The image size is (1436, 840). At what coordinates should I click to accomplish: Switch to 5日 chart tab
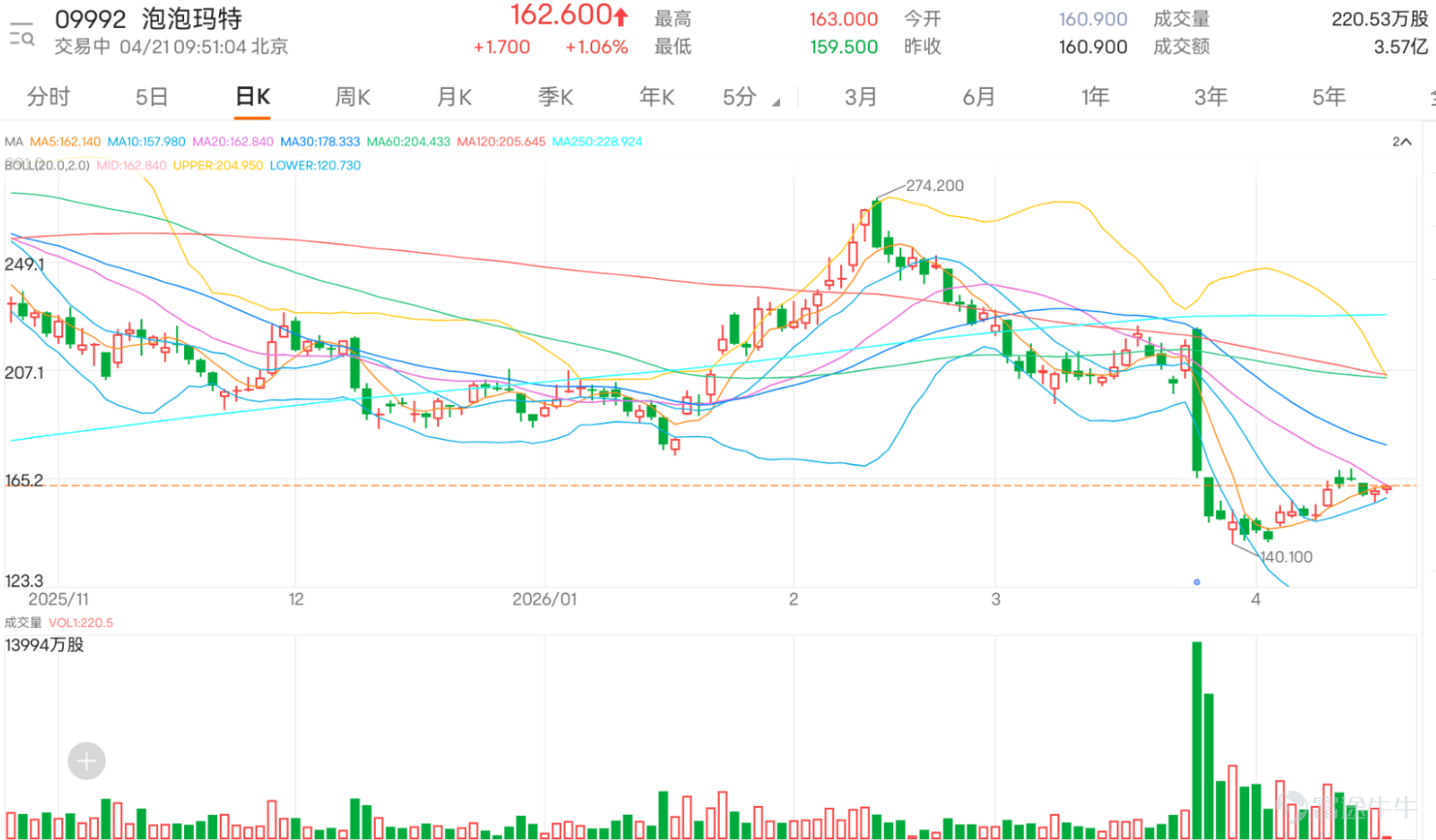152,97
